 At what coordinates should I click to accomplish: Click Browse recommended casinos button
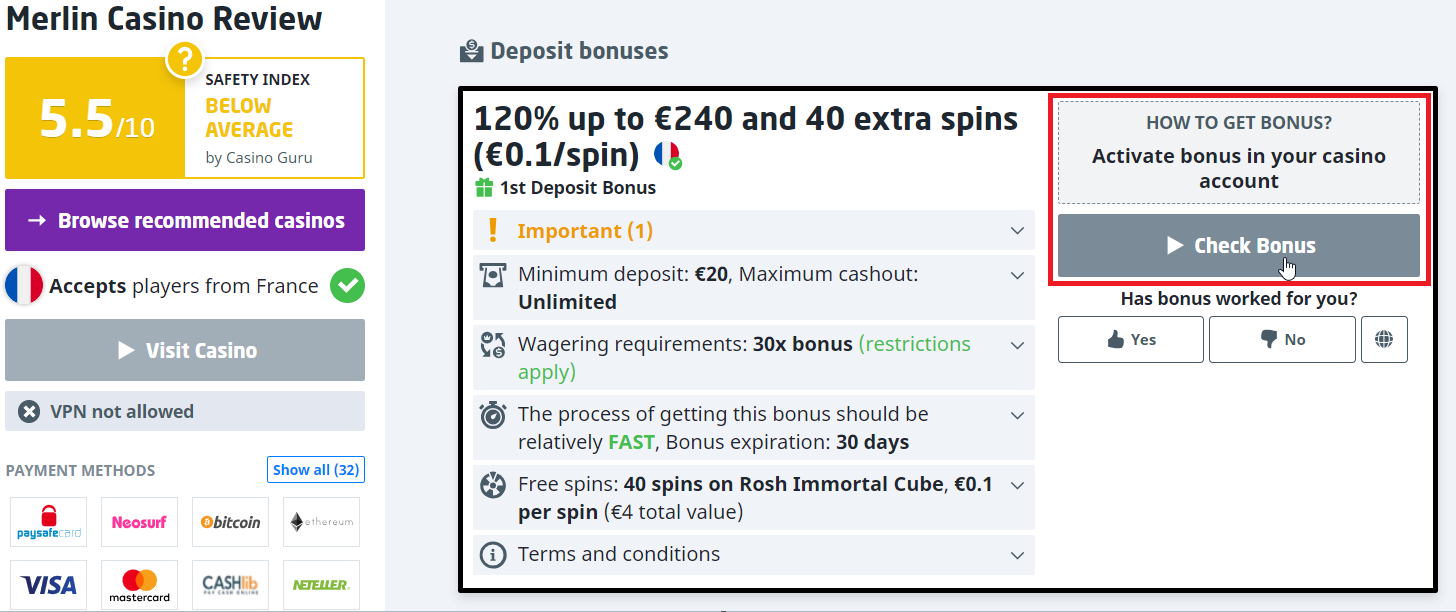pyautogui.click(x=185, y=220)
